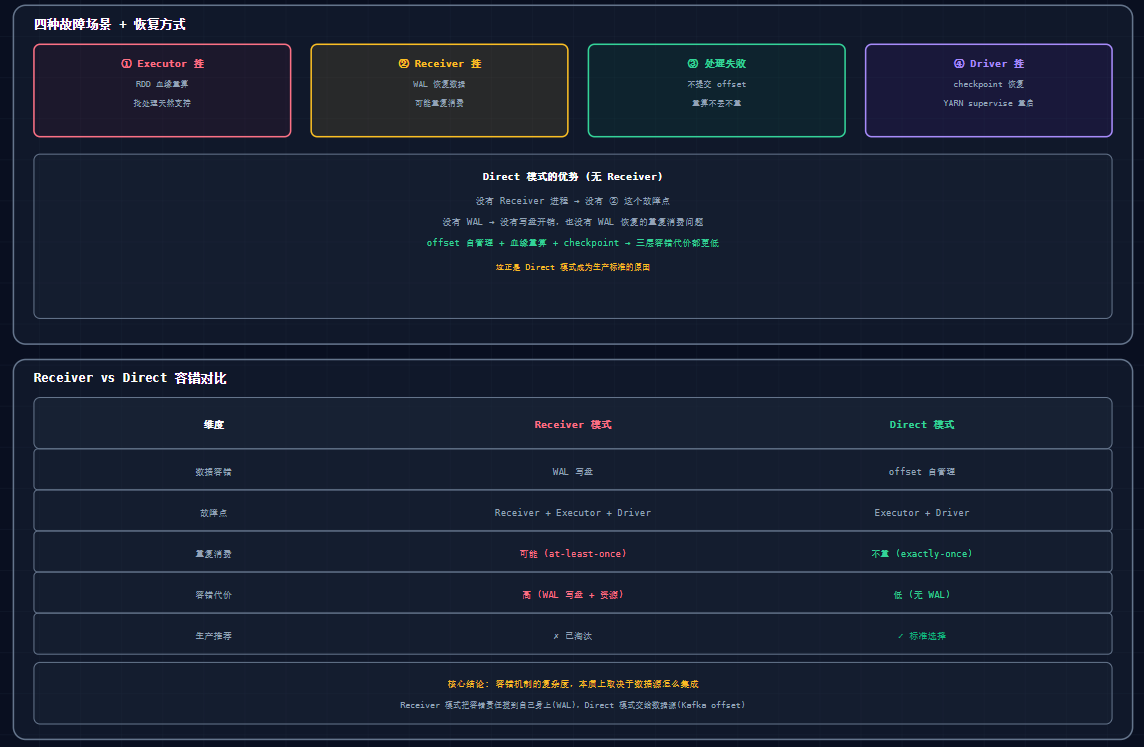Click the green "✓ 标准选择" cell
Viewport: 1144px width, 747px height.
[x=921, y=636]
